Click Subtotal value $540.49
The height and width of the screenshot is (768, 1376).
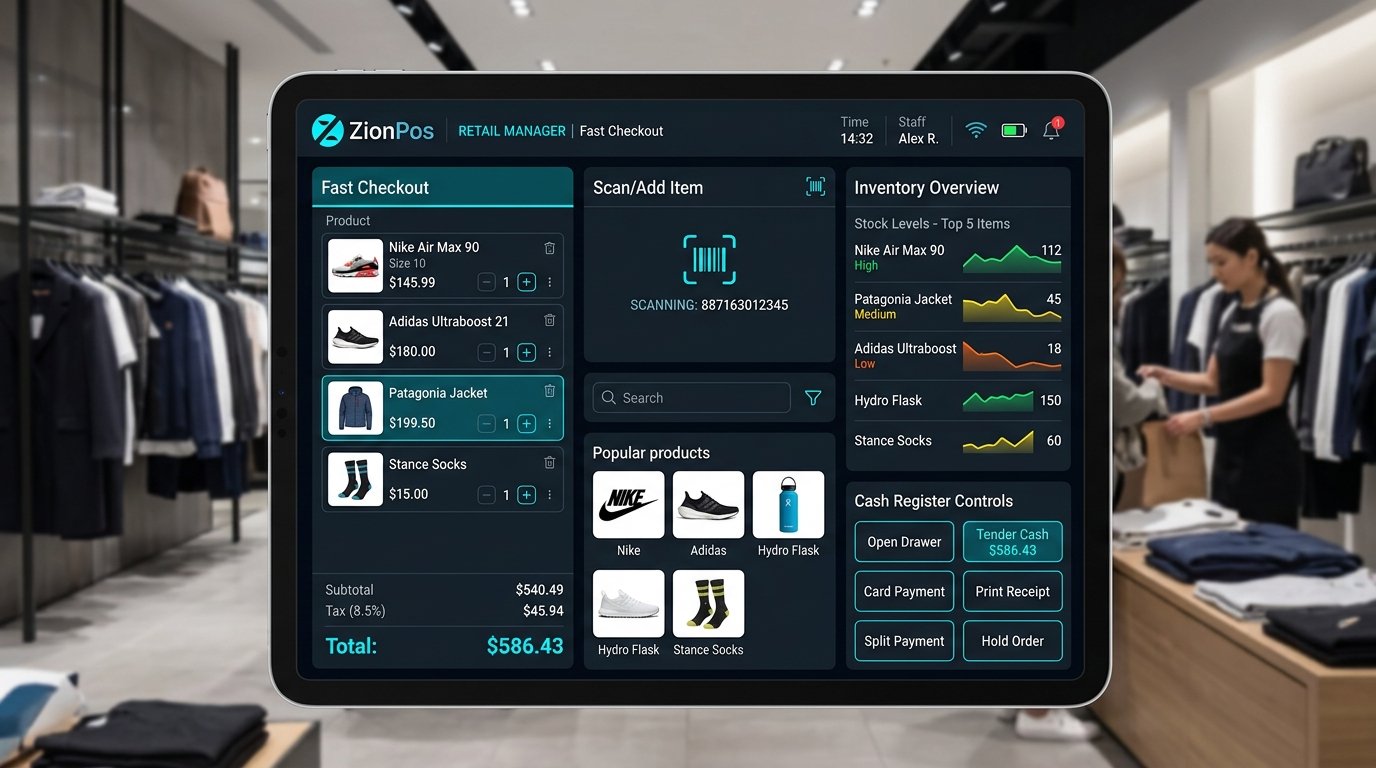[x=539, y=590]
